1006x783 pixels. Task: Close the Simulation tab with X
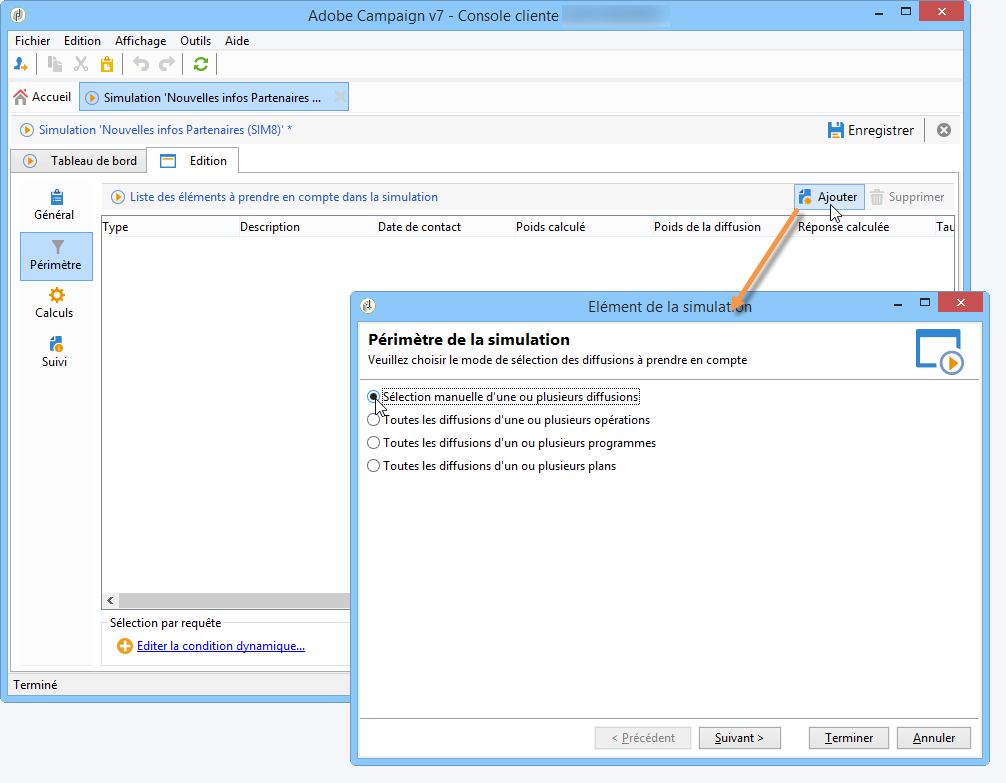(x=340, y=97)
